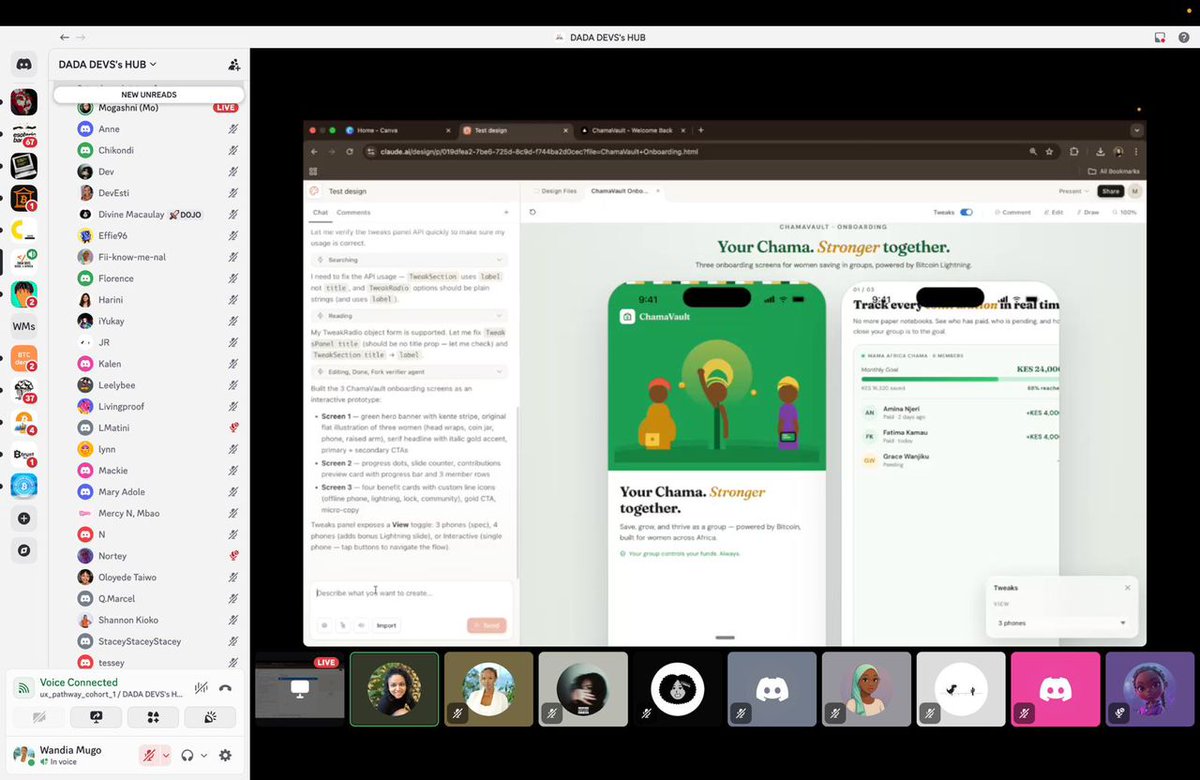Toggle the Tweaks switch in Claude design
Screen dimensions: 1200x780
(x=966, y=212)
